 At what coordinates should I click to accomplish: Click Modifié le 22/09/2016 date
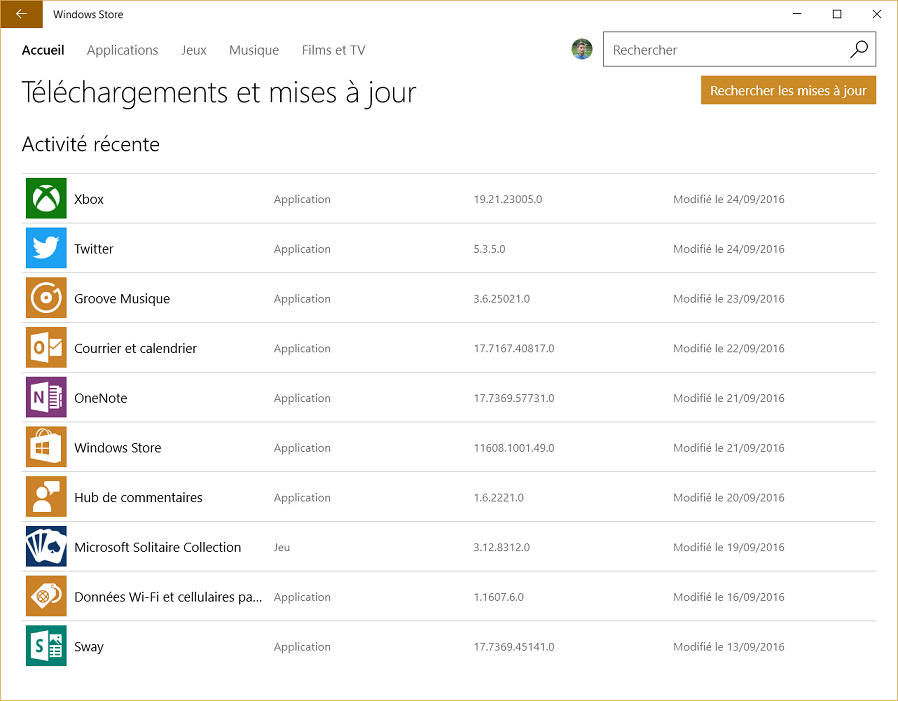pos(728,348)
